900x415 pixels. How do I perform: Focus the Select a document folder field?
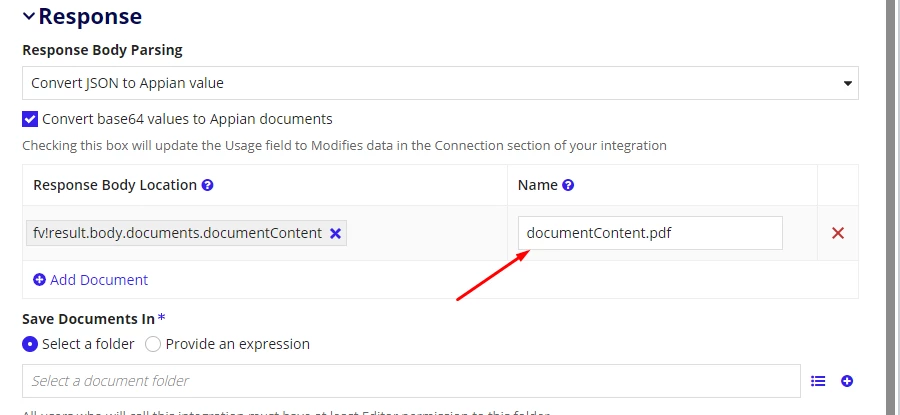411,381
